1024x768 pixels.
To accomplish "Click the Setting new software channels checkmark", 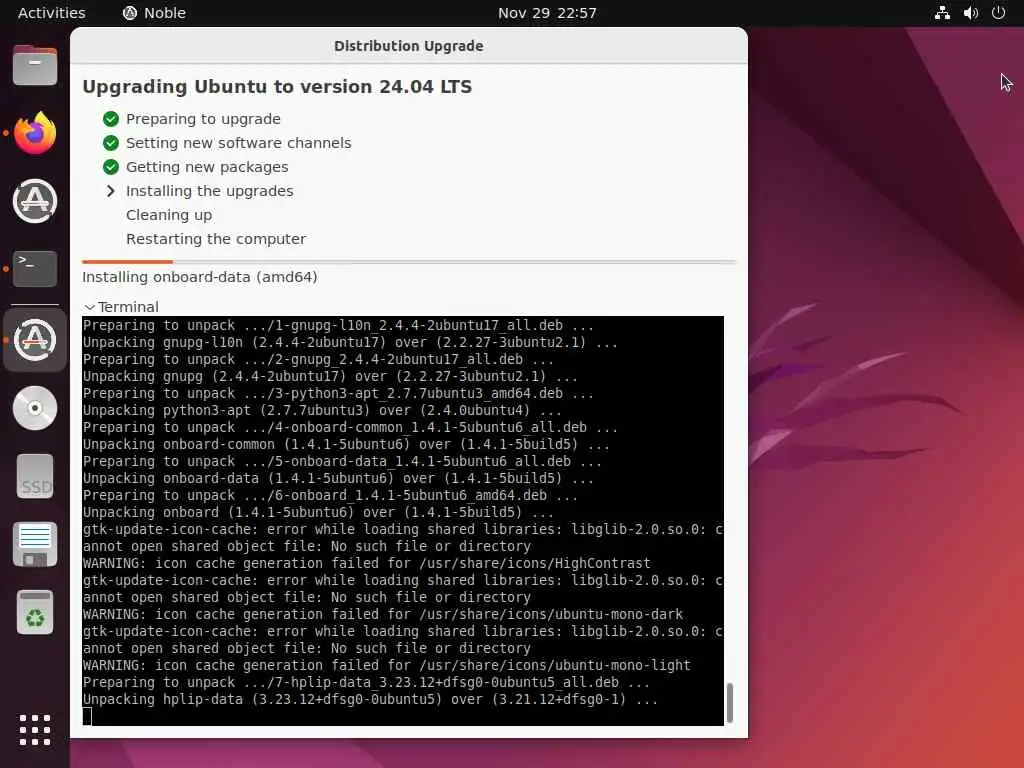I will pyautogui.click(x=111, y=143).
